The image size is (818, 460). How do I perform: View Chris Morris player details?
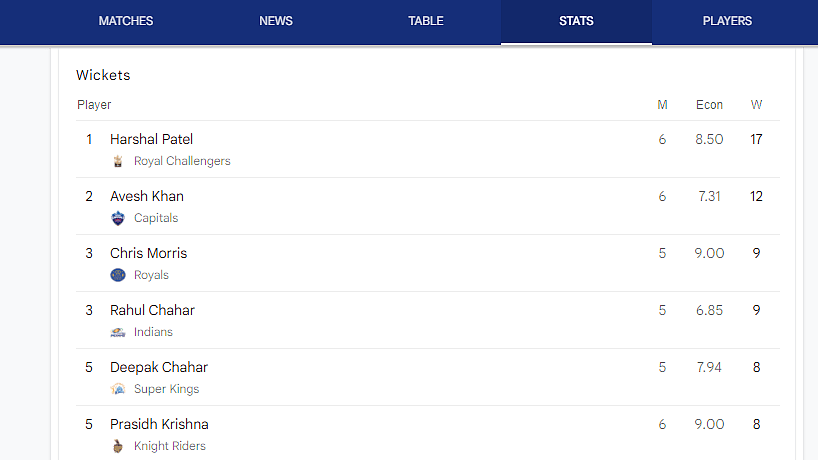click(x=428, y=263)
